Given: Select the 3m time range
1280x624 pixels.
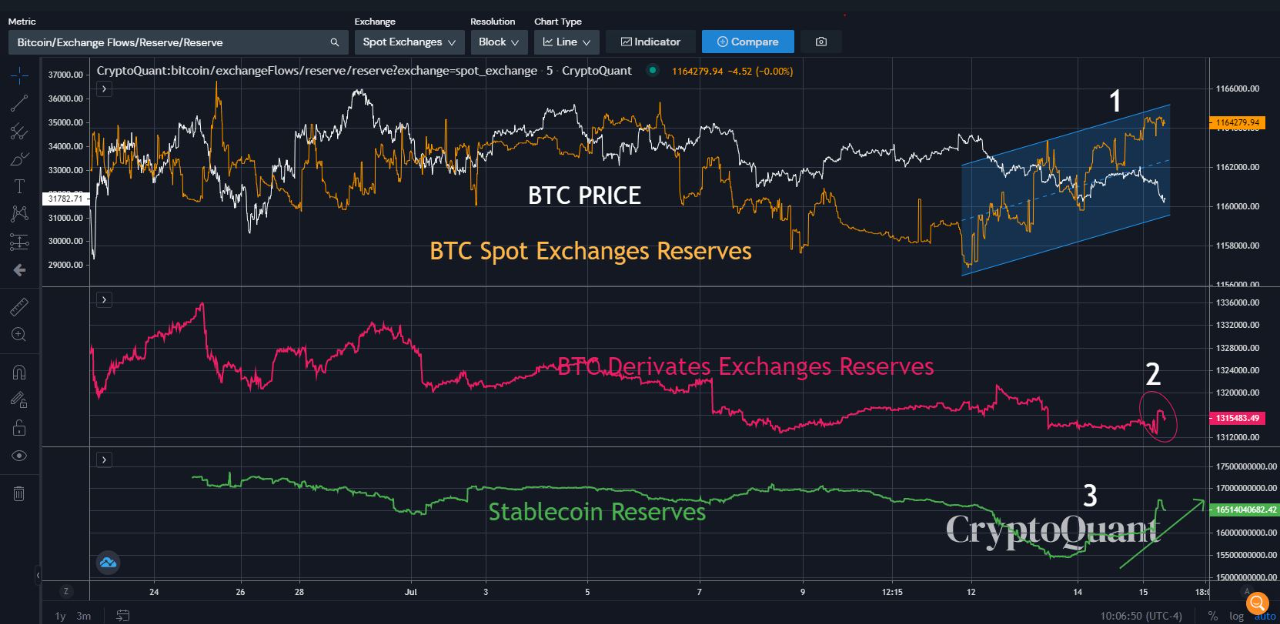Looking at the screenshot, I should (x=85, y=616).
